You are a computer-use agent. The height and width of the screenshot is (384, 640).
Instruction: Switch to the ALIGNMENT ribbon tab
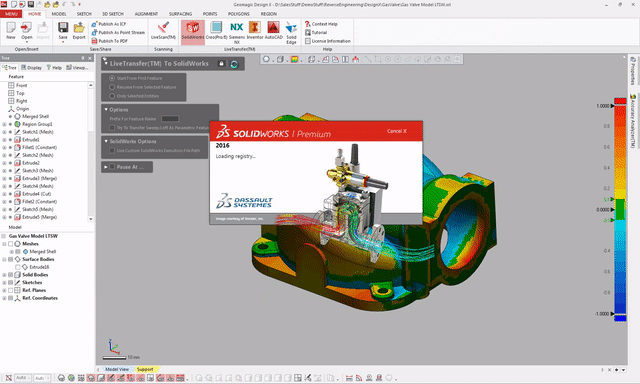pos(146,14)
